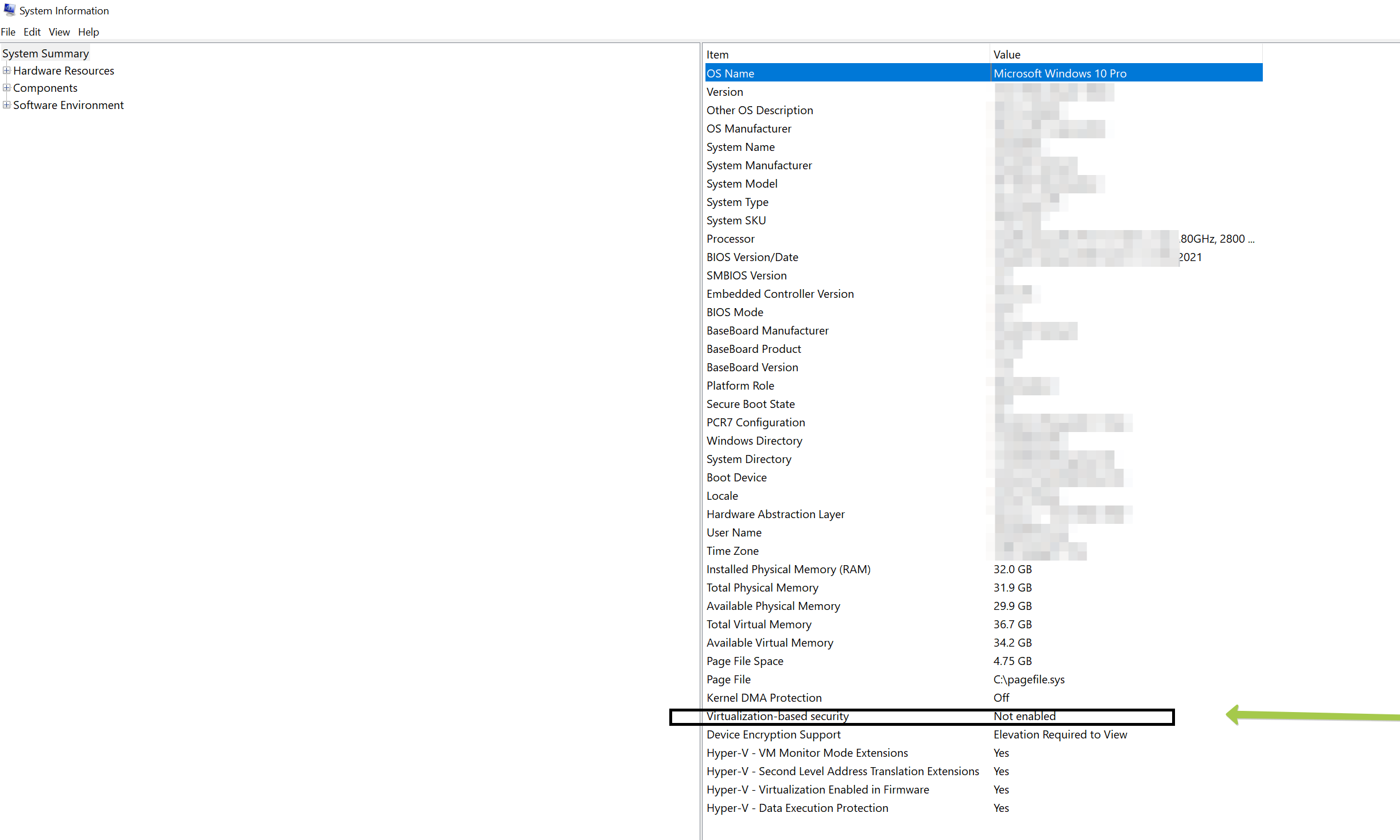Select the Processor row
The width and height of the screenshot is (1400, 840).
730,239
